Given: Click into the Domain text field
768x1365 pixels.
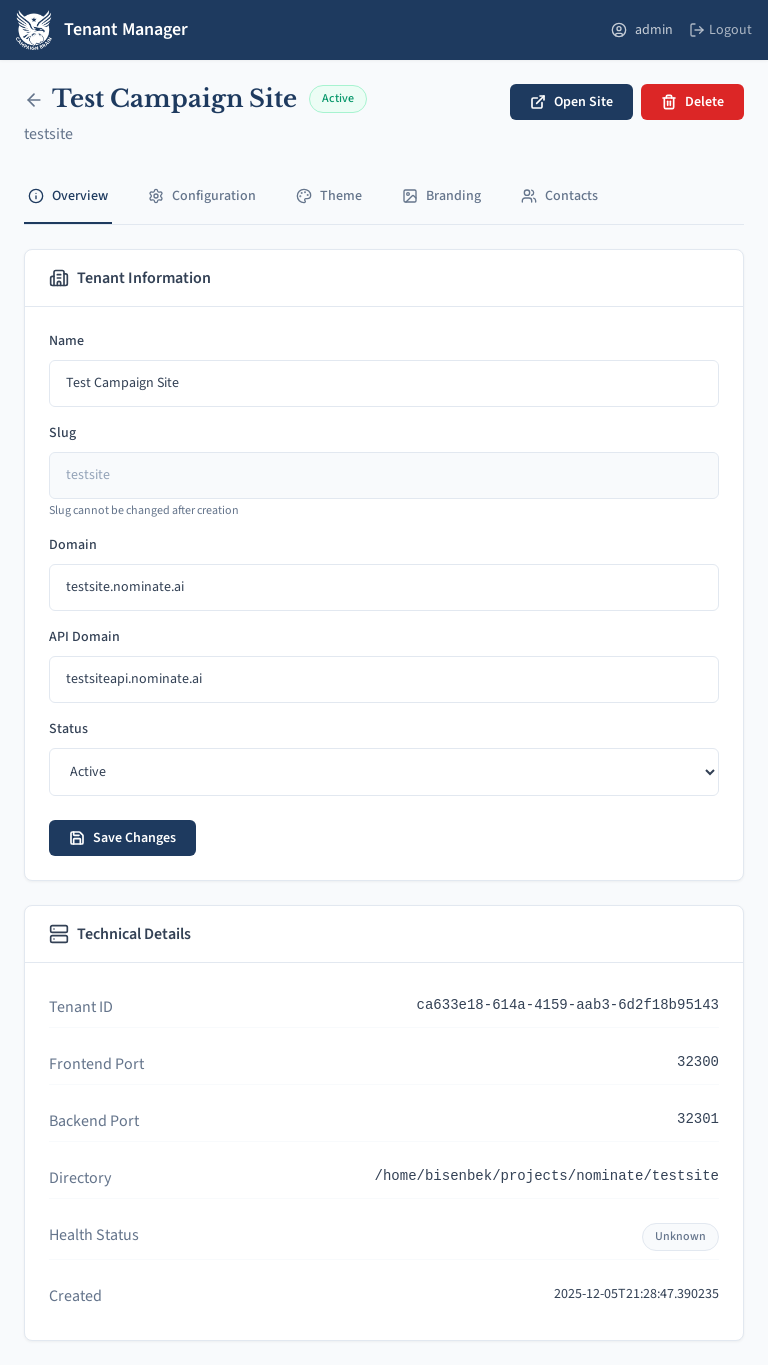Looking at the screenshot, I should 384,587.
